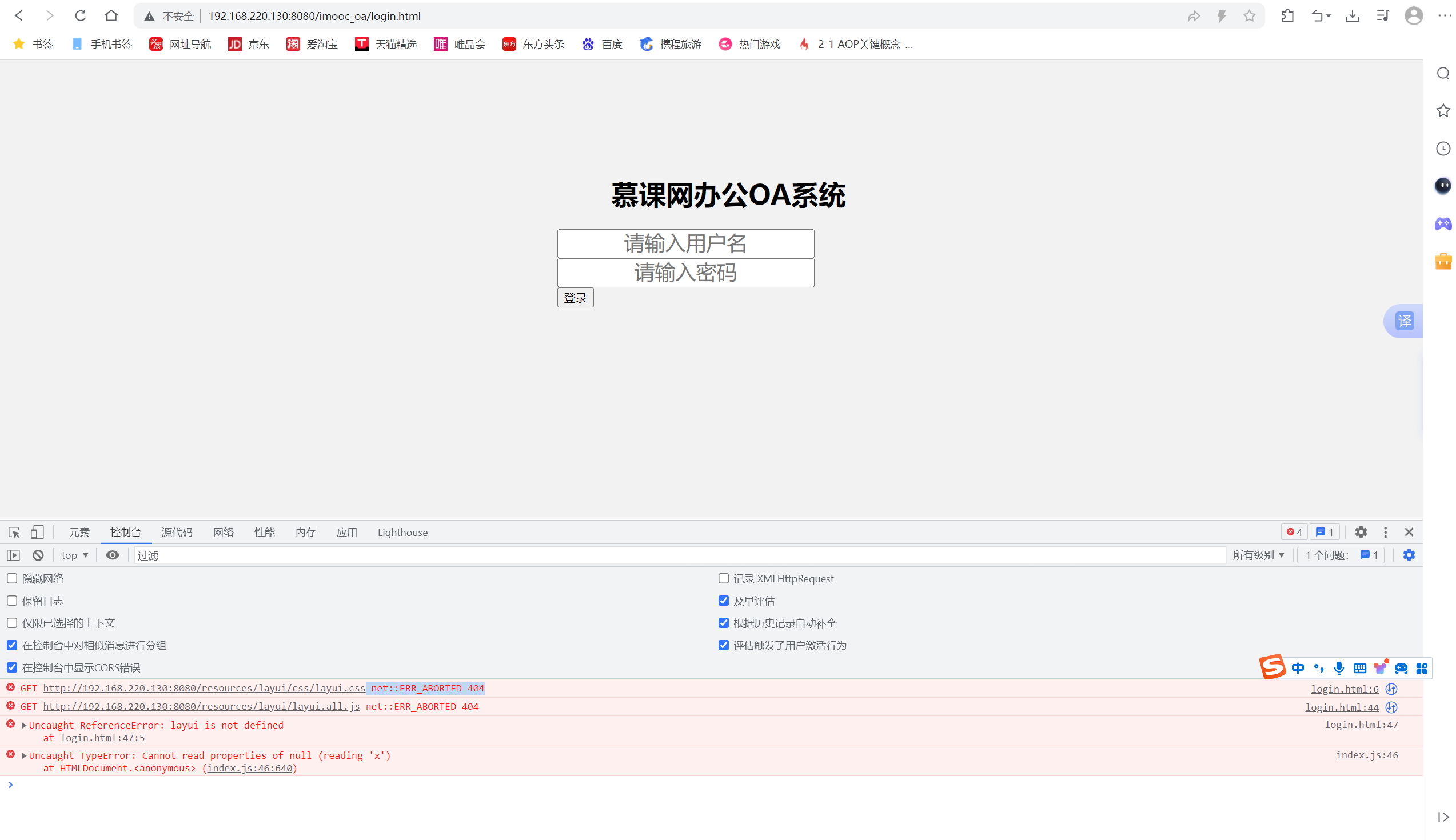Image resolution: width=1456 pixels, height=840 pixels.
Task: Close the DevTools panel
Action: click(x=1409, y=532)
